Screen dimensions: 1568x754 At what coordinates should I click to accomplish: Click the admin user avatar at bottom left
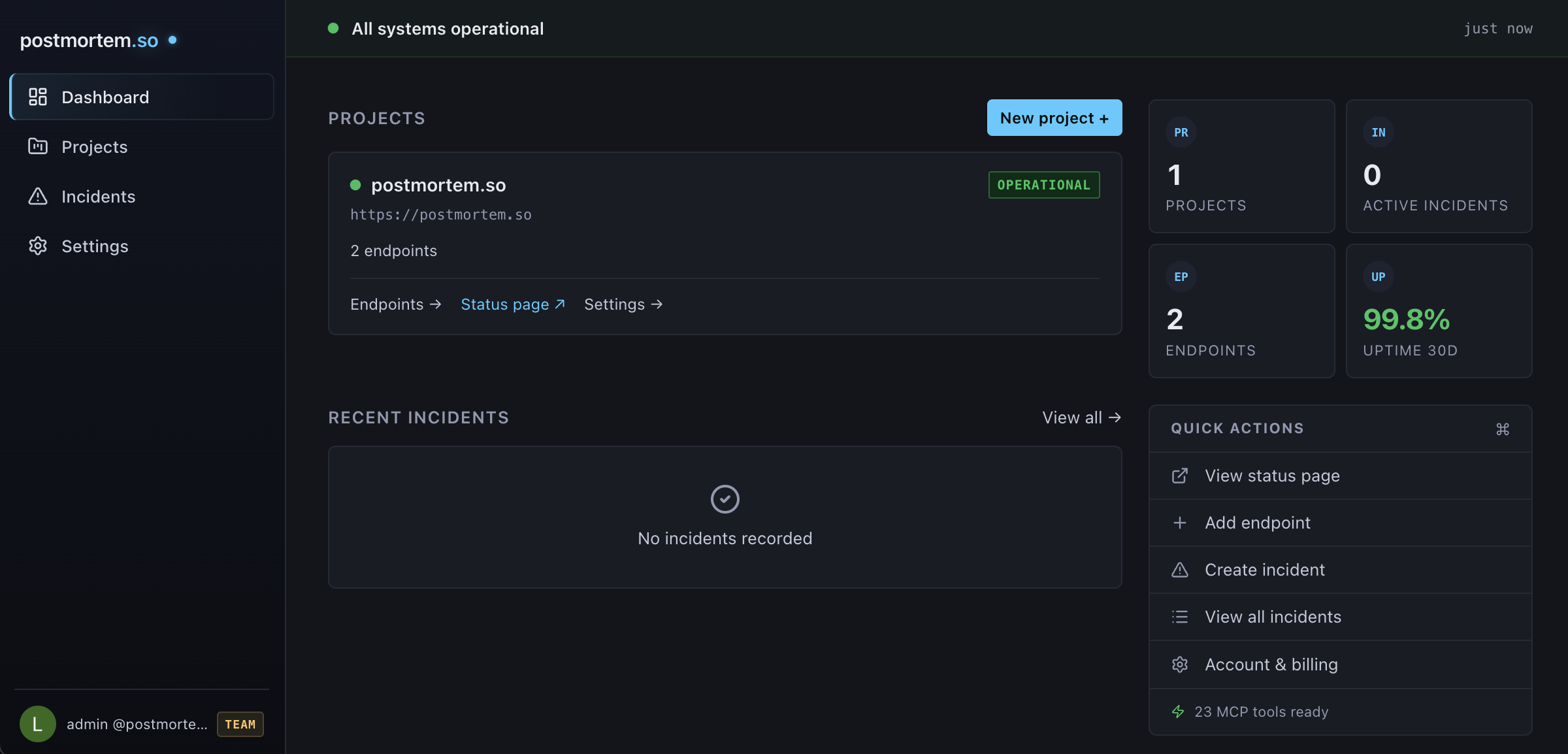(x=37, y=724)
